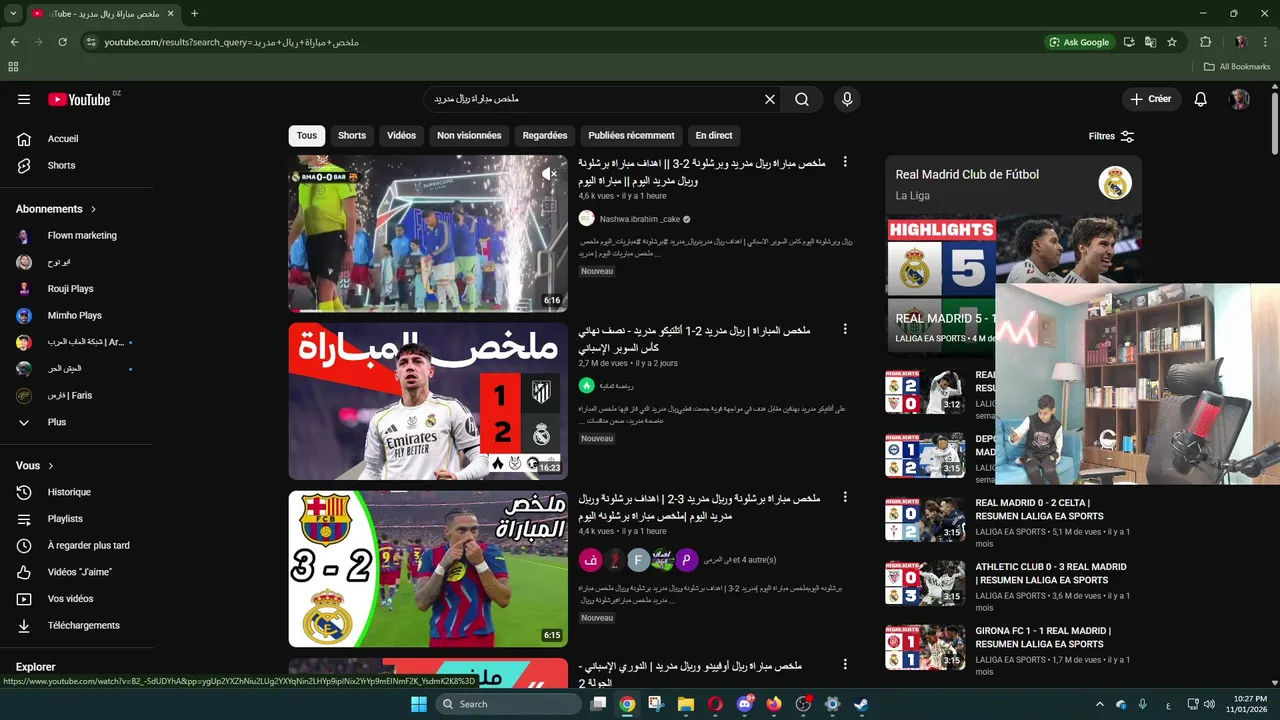Go to the YouTube home logo
This screenshot has height=720, width=1280.
pos(79,99)
